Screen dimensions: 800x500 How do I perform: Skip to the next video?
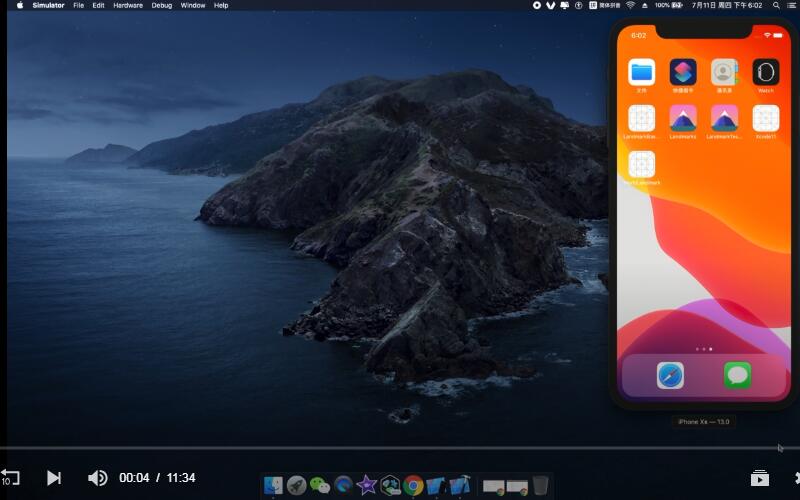pos(54,478)
